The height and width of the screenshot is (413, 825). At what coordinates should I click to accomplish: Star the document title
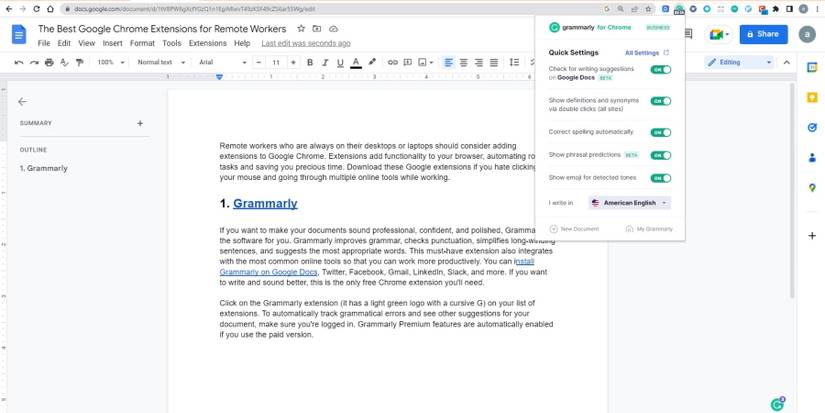[301, 28]
